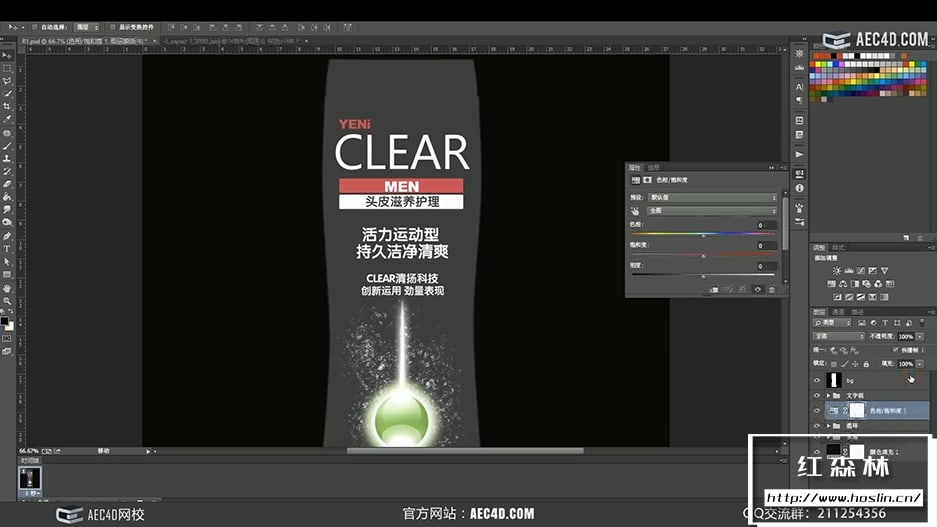Add a Levels adjustment

click(x=849, y=271)
